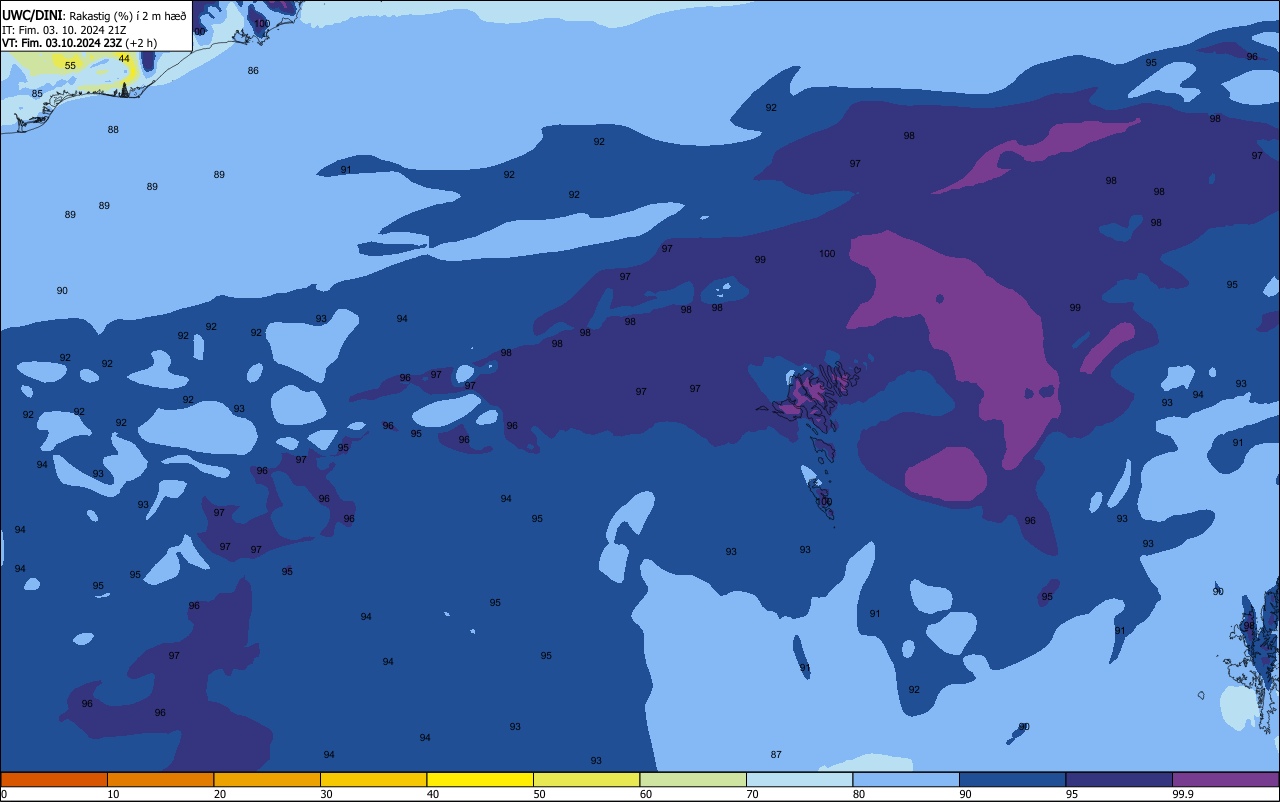Click the valid time line 'VT: Fim. 03.10.2024 23Z (+2 h)'
Screen dimensions: 1280x802
79,43
